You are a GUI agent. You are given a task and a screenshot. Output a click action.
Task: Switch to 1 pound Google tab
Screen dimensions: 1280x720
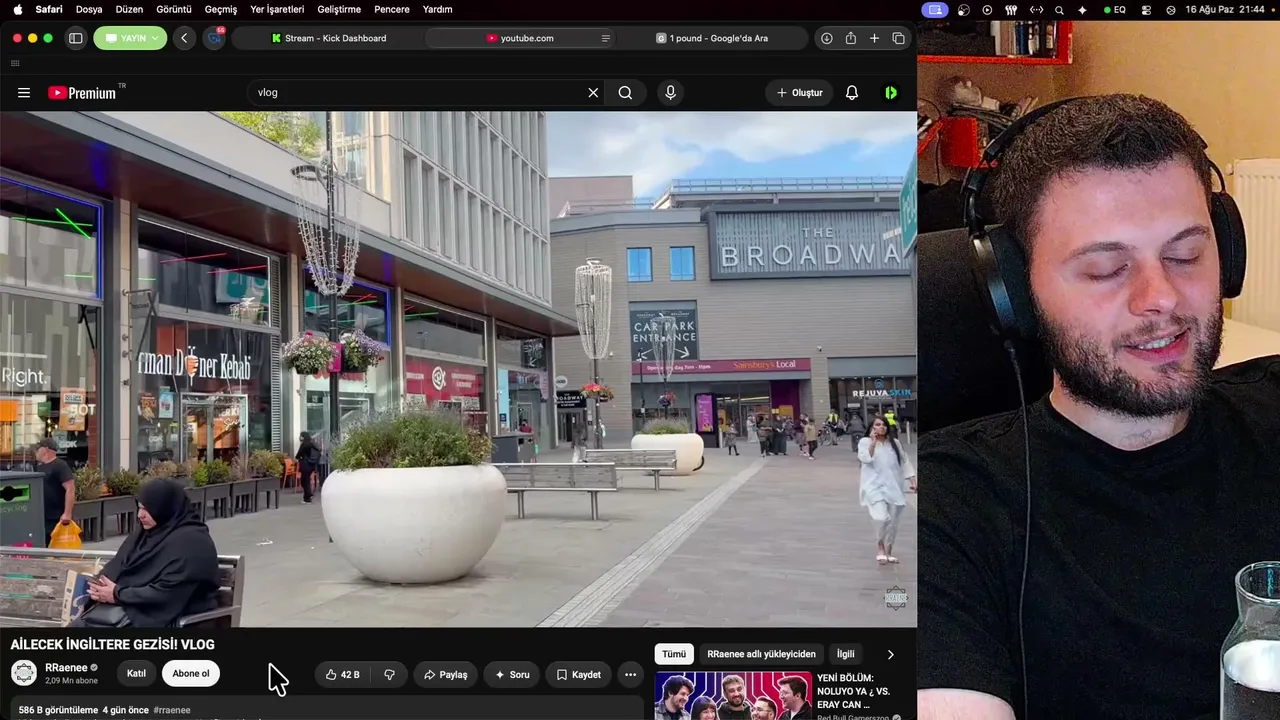point(711,38)
